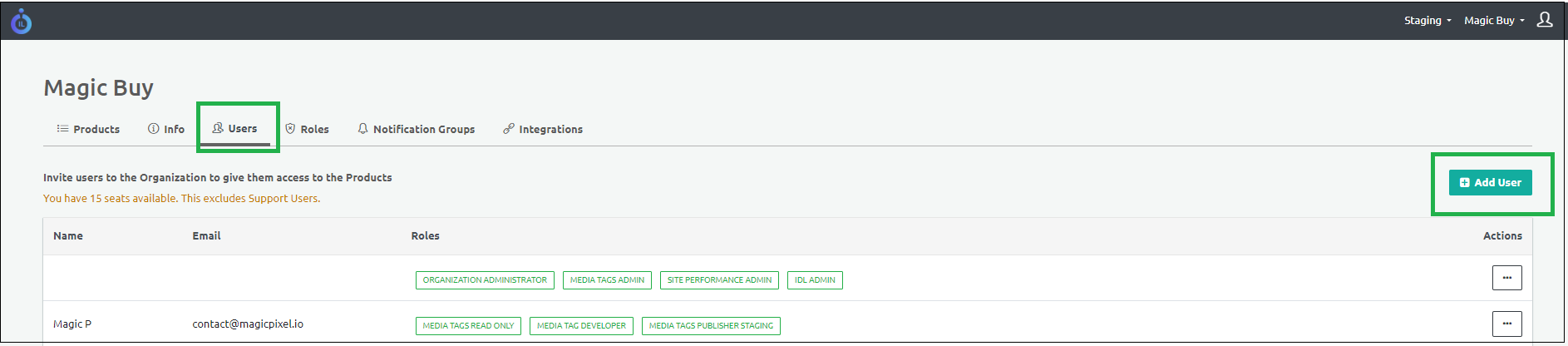Open the user profile icon
Viewport: 1568px width, 346px height.
1544,20
